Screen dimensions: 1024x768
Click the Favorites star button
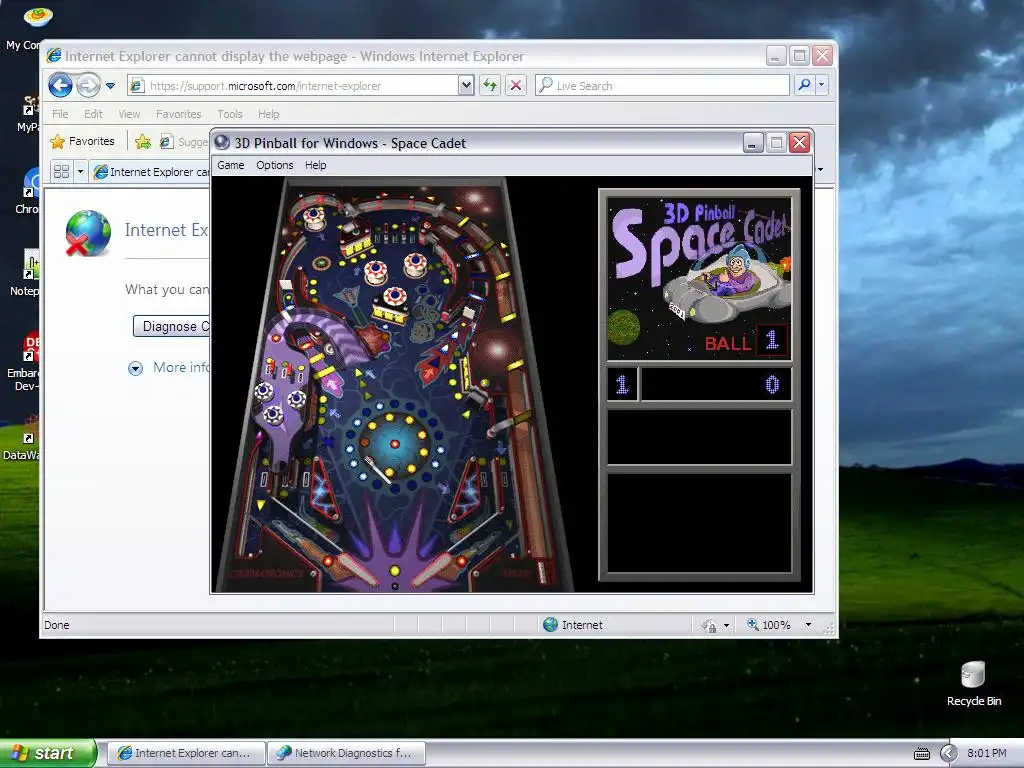coord(82,141)
